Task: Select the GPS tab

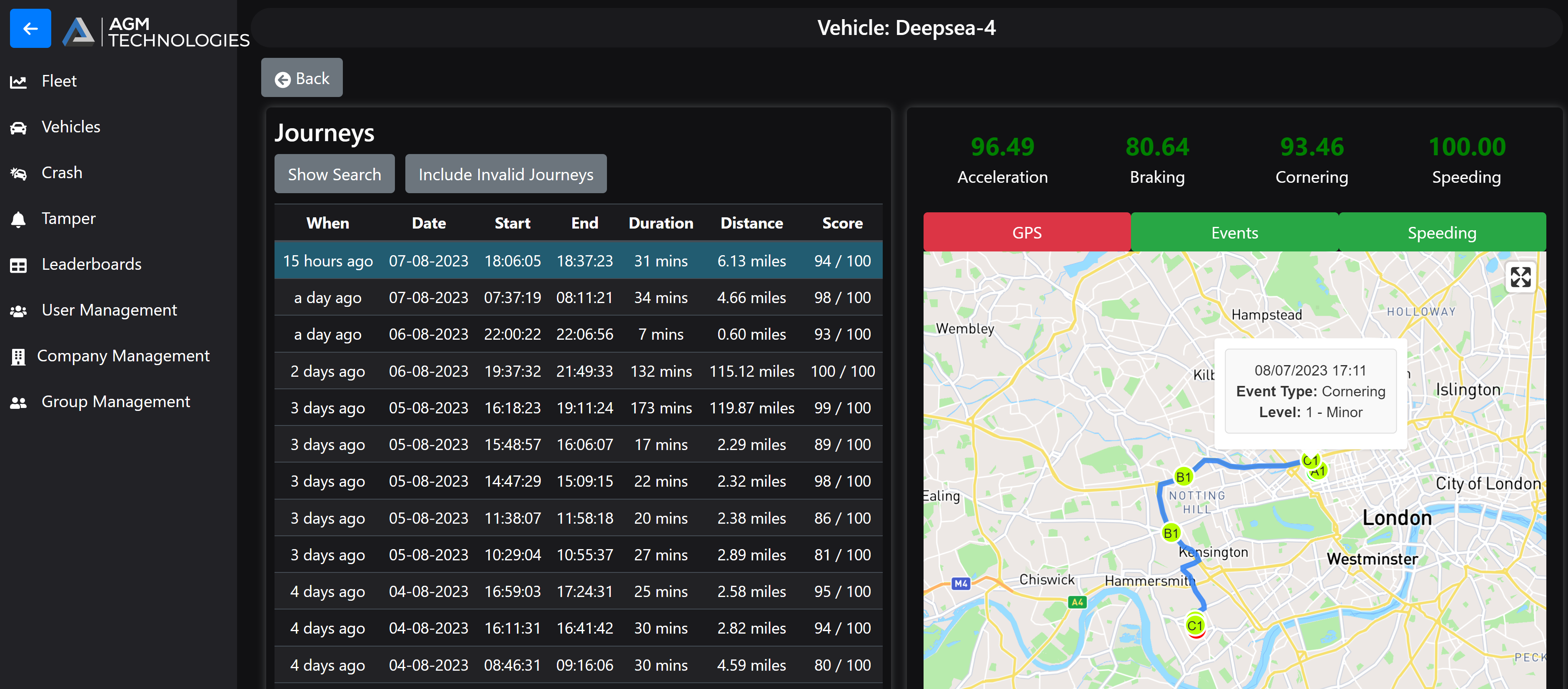Action: tap(1026, 233)
